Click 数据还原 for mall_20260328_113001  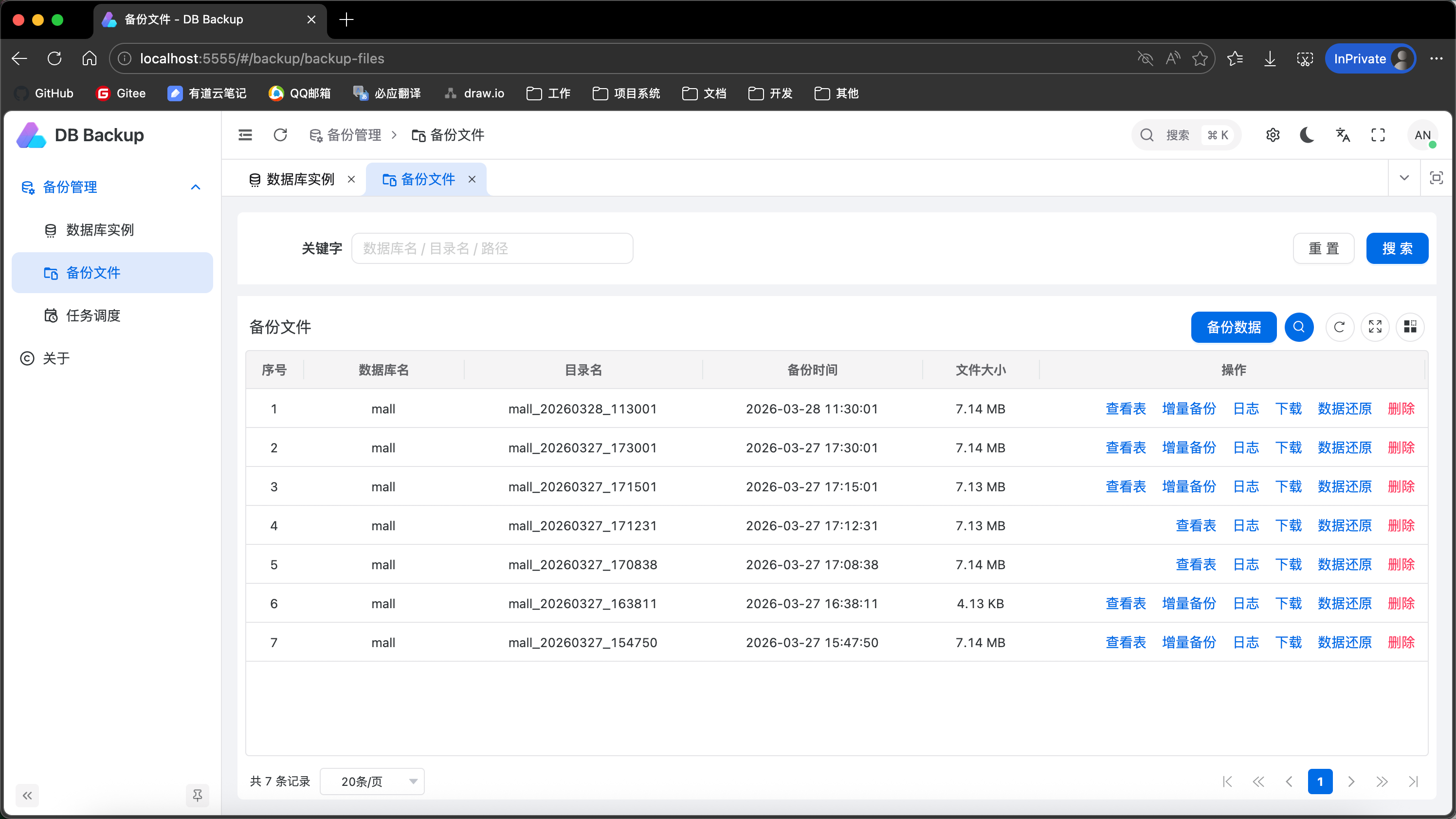1344,409
